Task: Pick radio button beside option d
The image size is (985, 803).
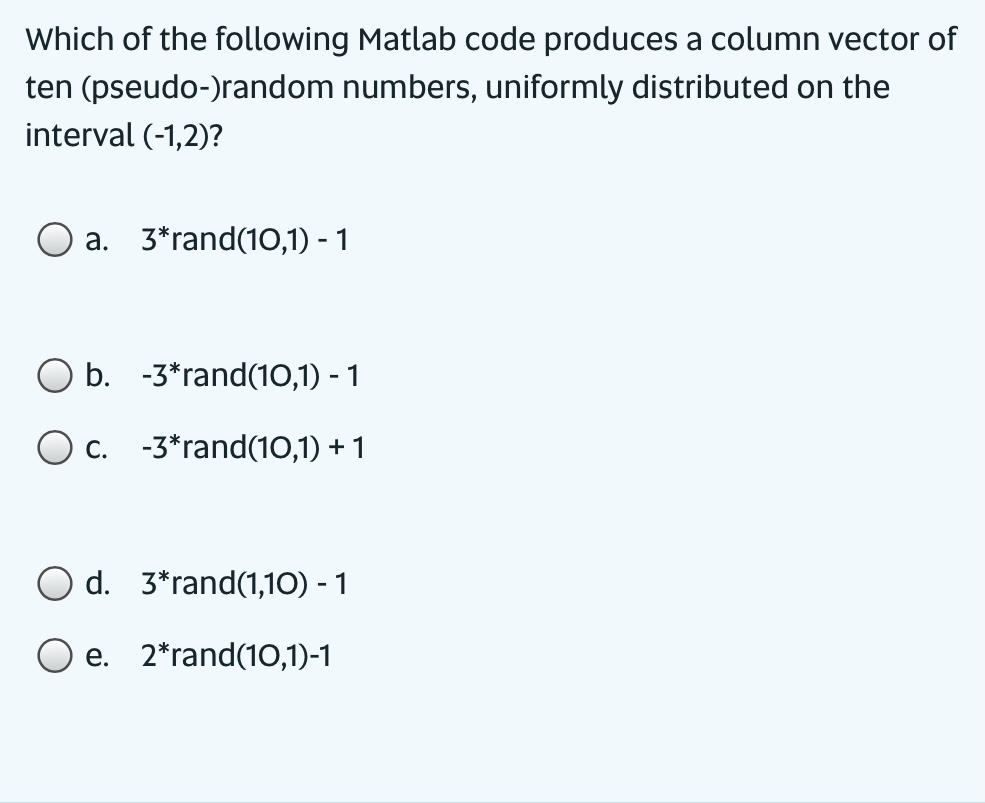Action: click(54, 584)
